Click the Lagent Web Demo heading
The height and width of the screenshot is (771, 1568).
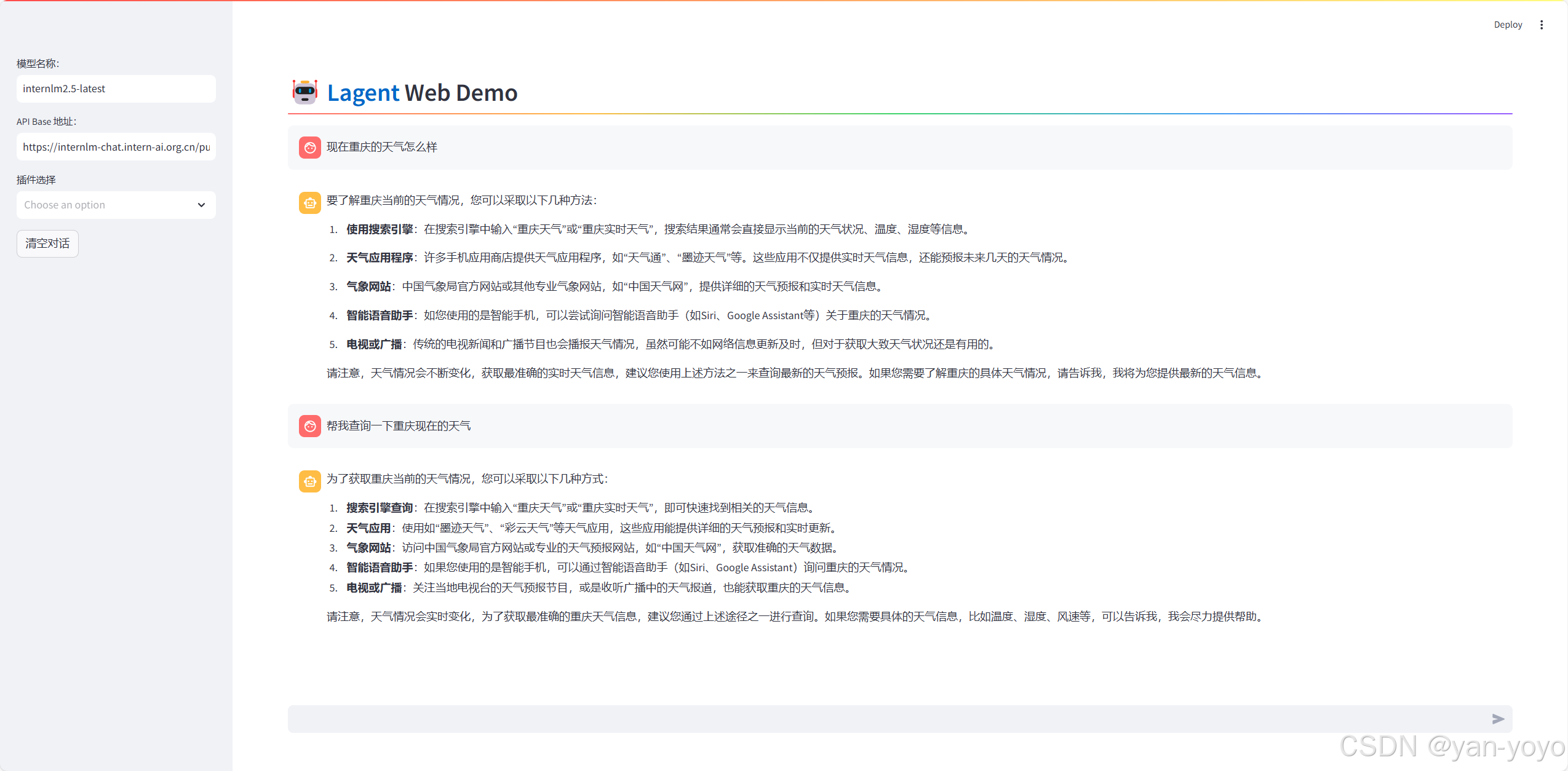(x=422, y=93)
